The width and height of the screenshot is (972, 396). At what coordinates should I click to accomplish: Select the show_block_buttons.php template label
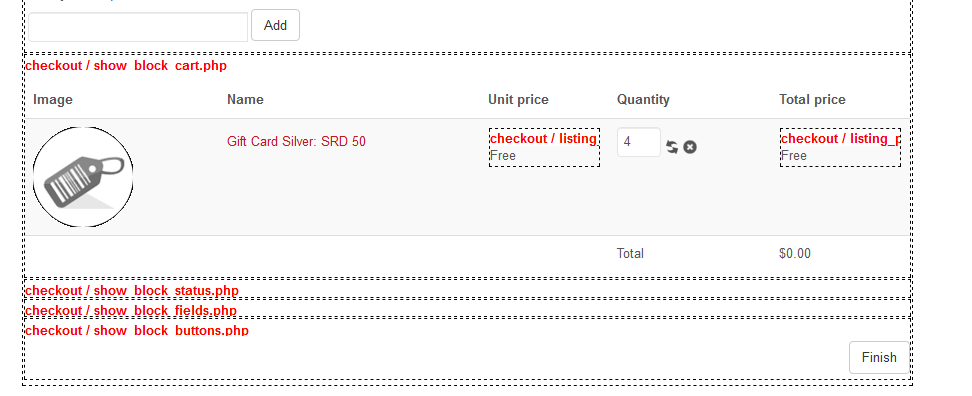tap(136, 330)
